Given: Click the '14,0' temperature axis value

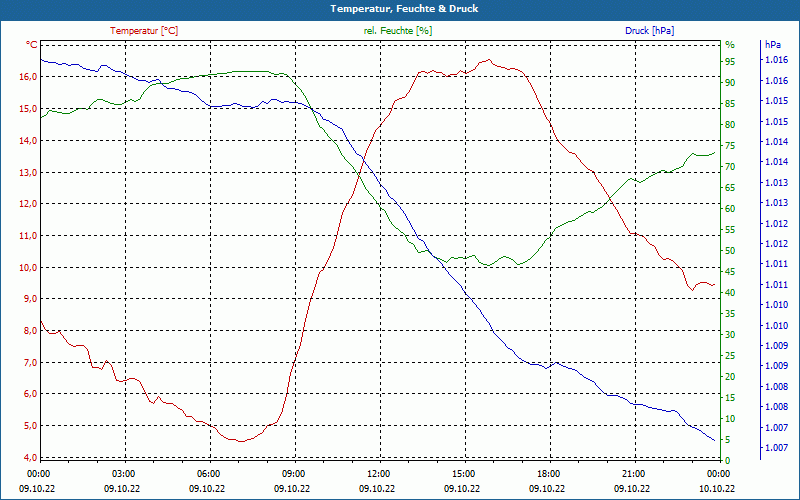Looking at the screenshot, I should point(29,140).
